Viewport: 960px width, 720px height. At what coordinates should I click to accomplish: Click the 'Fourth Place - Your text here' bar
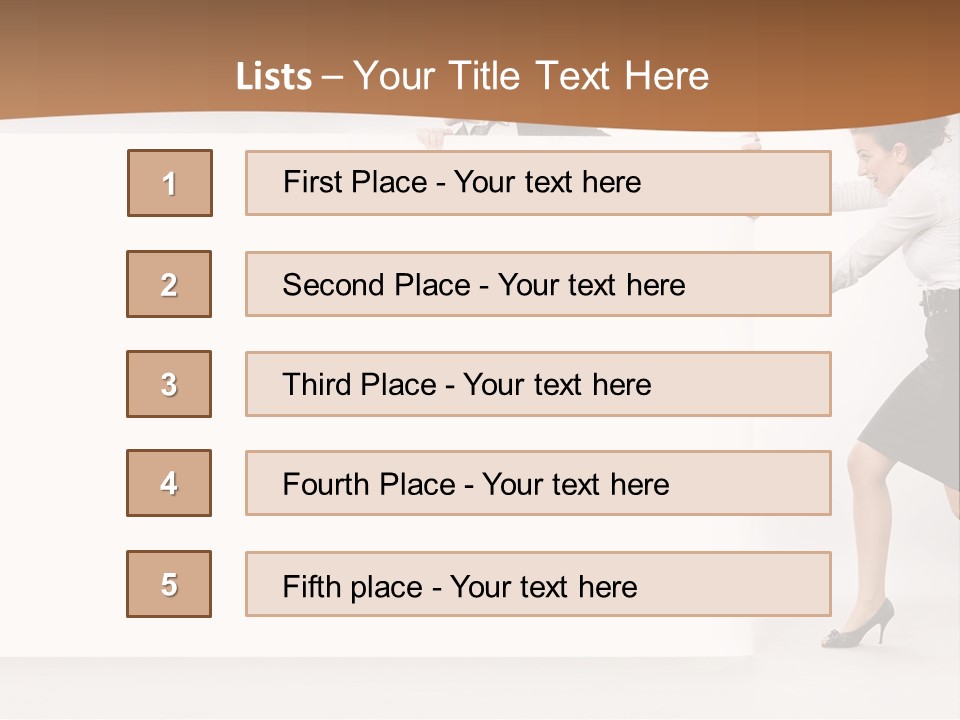(538, 483)
